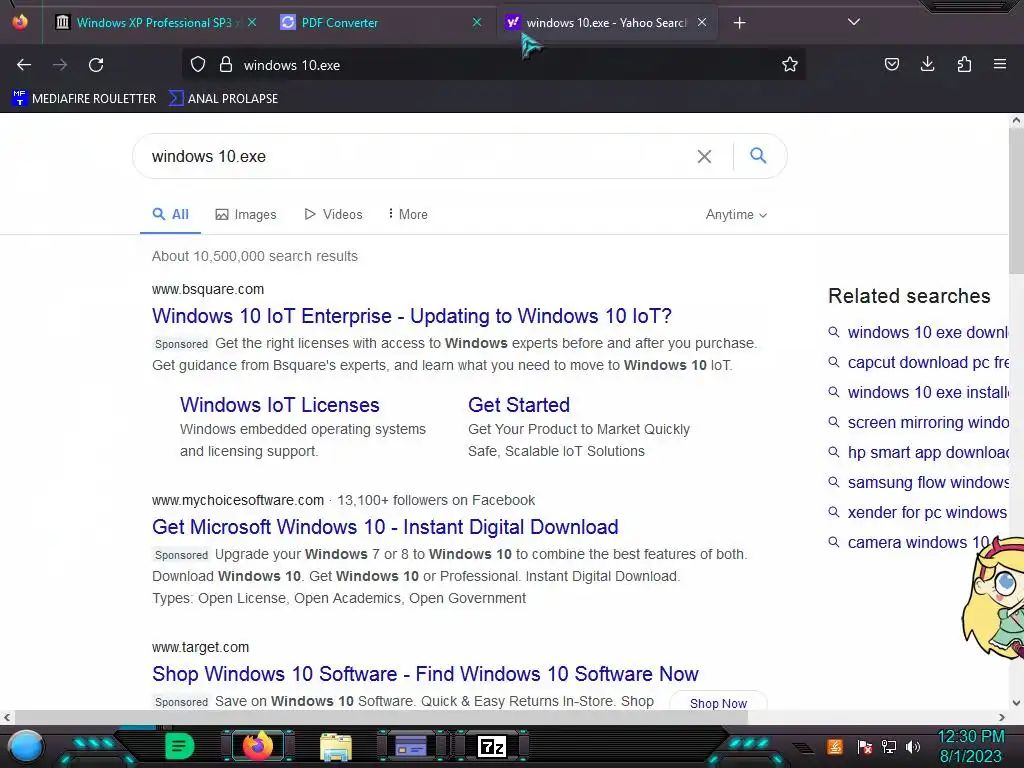Image resolution: width=1024 pixels, height=768 pixels.
Task: Open the list all tabs dropdown
Action: (x=854, y=22)
